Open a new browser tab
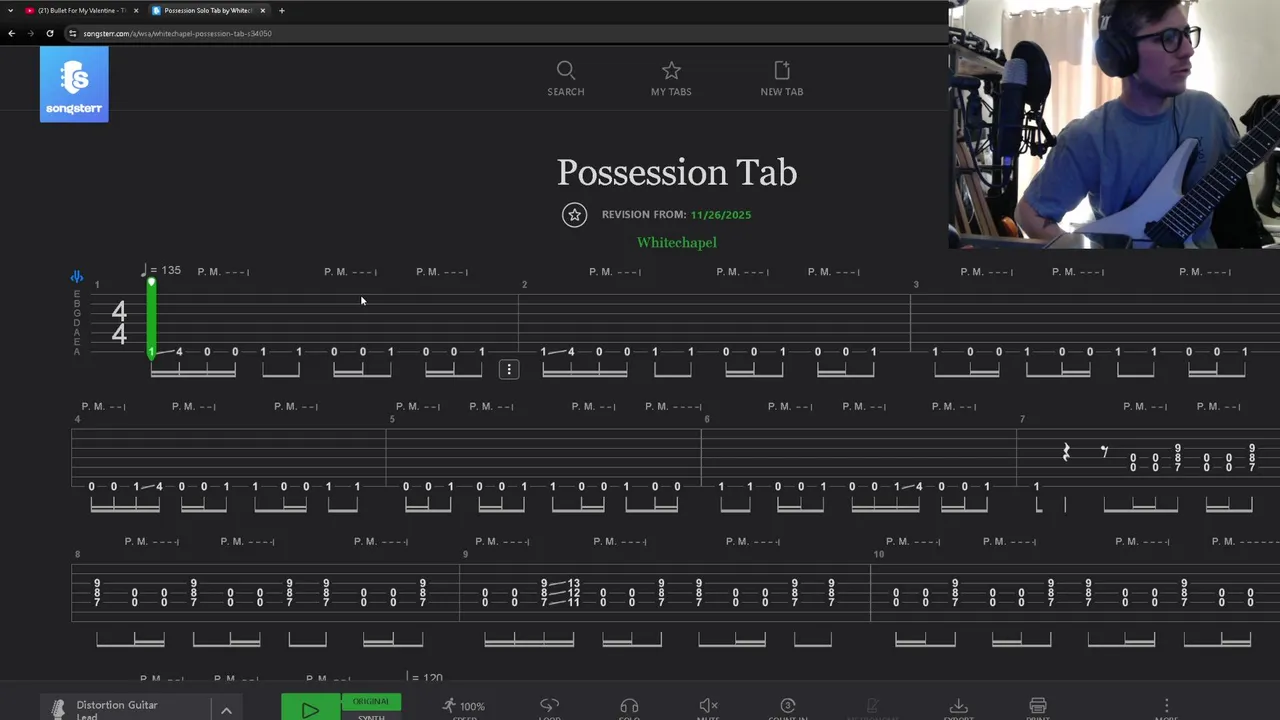Screen dimensions: 1280x720 [x=282, y=10]
